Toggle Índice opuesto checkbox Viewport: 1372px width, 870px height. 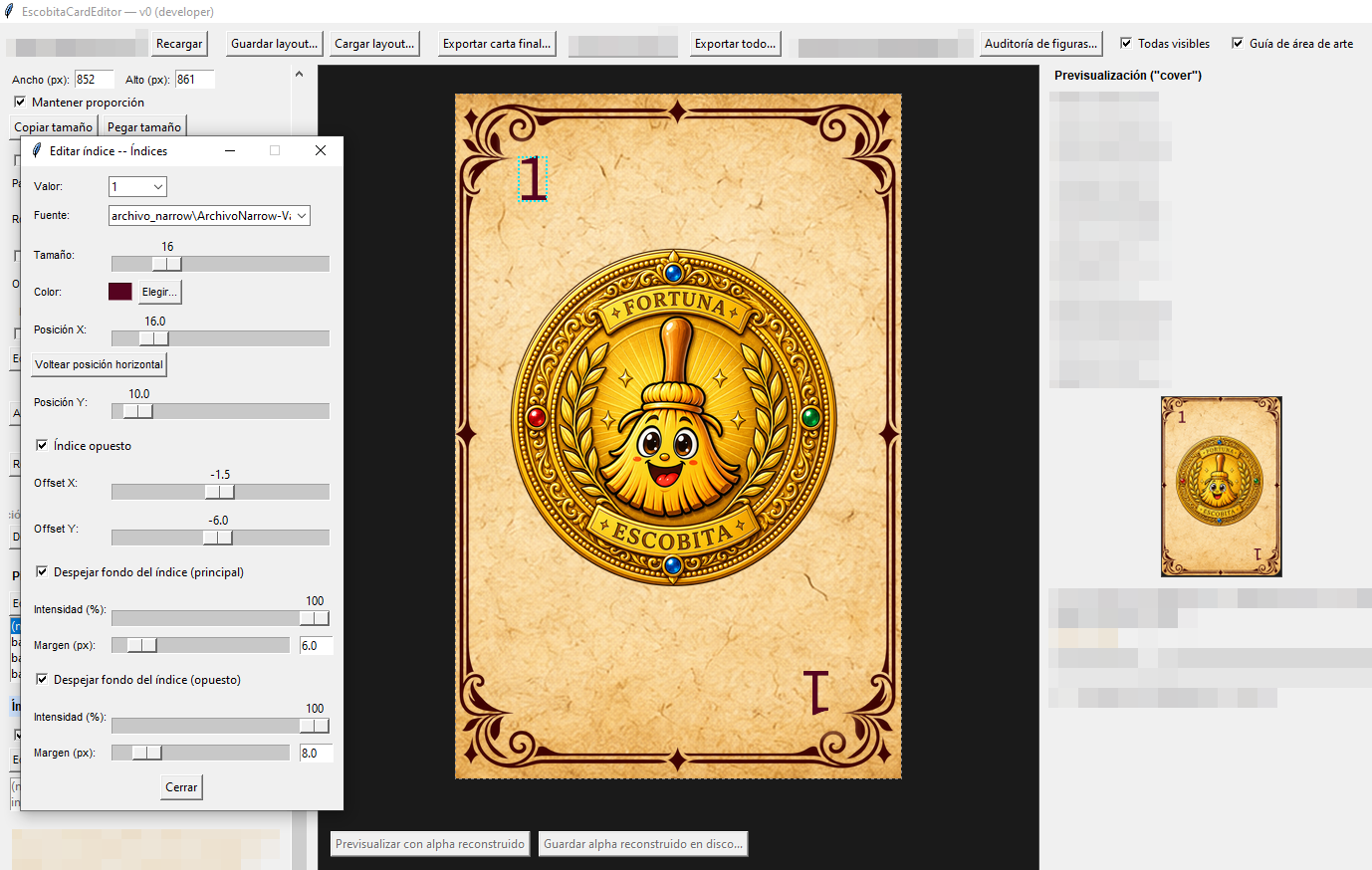pos(42,445)
